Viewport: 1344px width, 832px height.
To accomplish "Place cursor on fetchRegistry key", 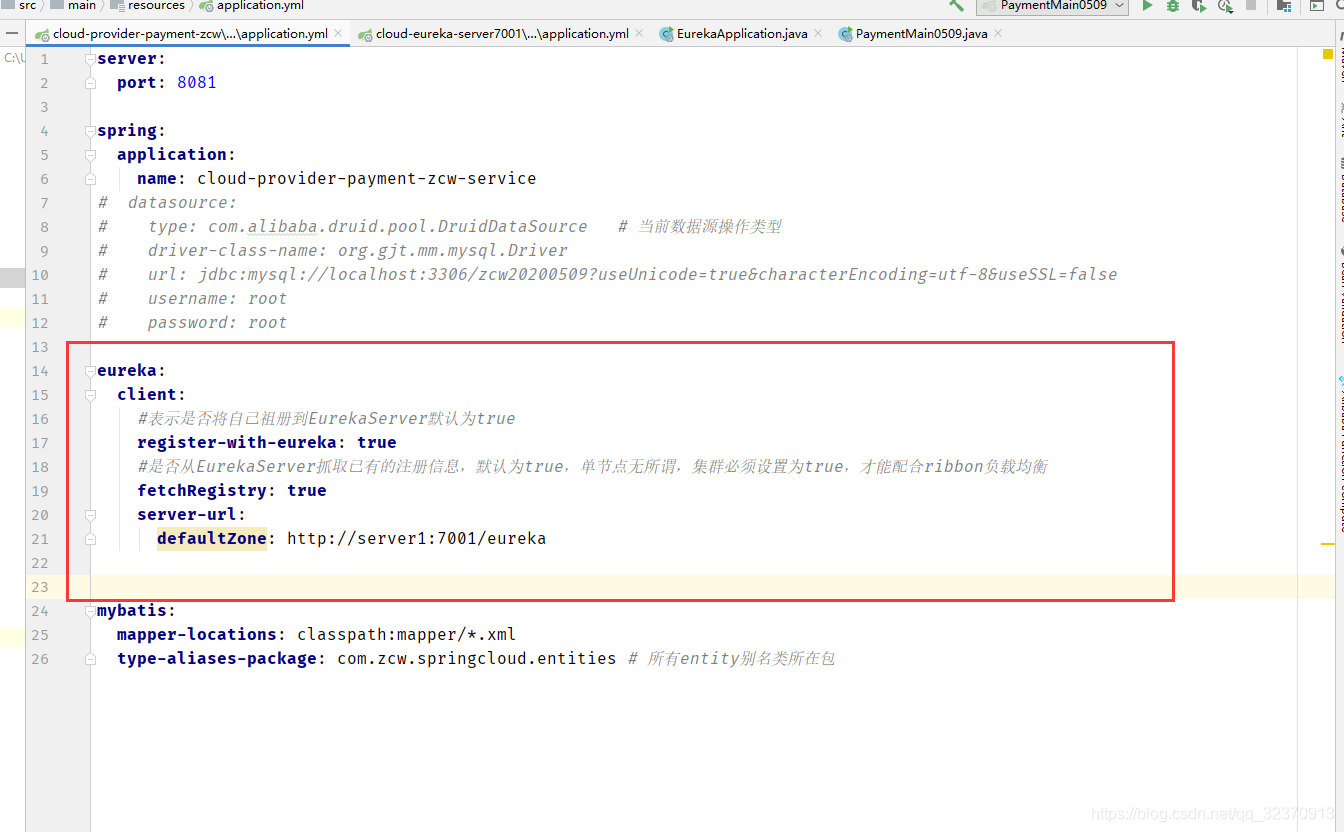I will pyautogui.click(x=201, y=491).
